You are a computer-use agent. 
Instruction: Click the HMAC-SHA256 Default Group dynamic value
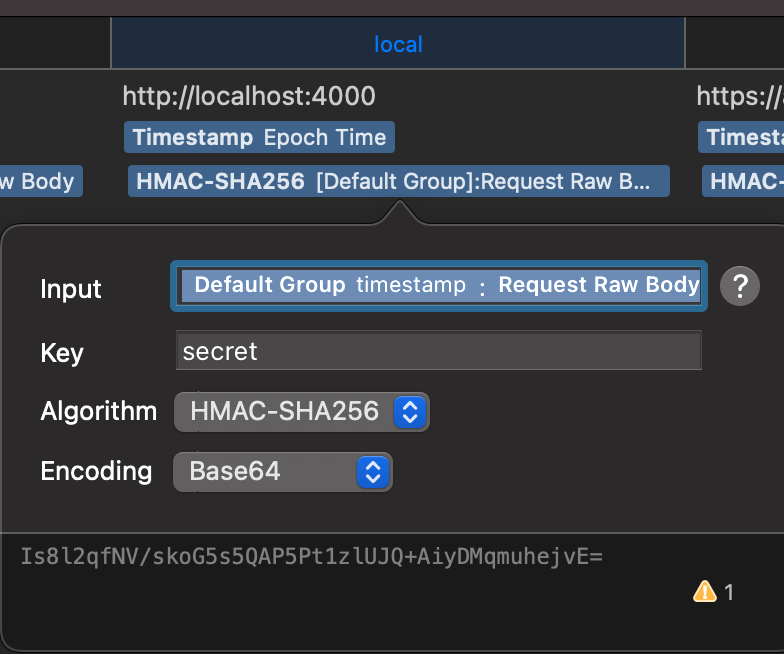coord(398,181)
